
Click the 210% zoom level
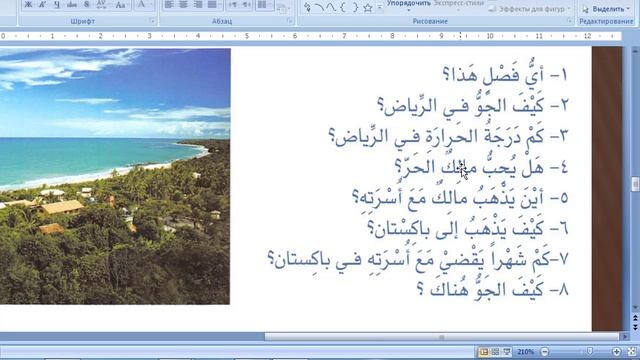(525, 351)
